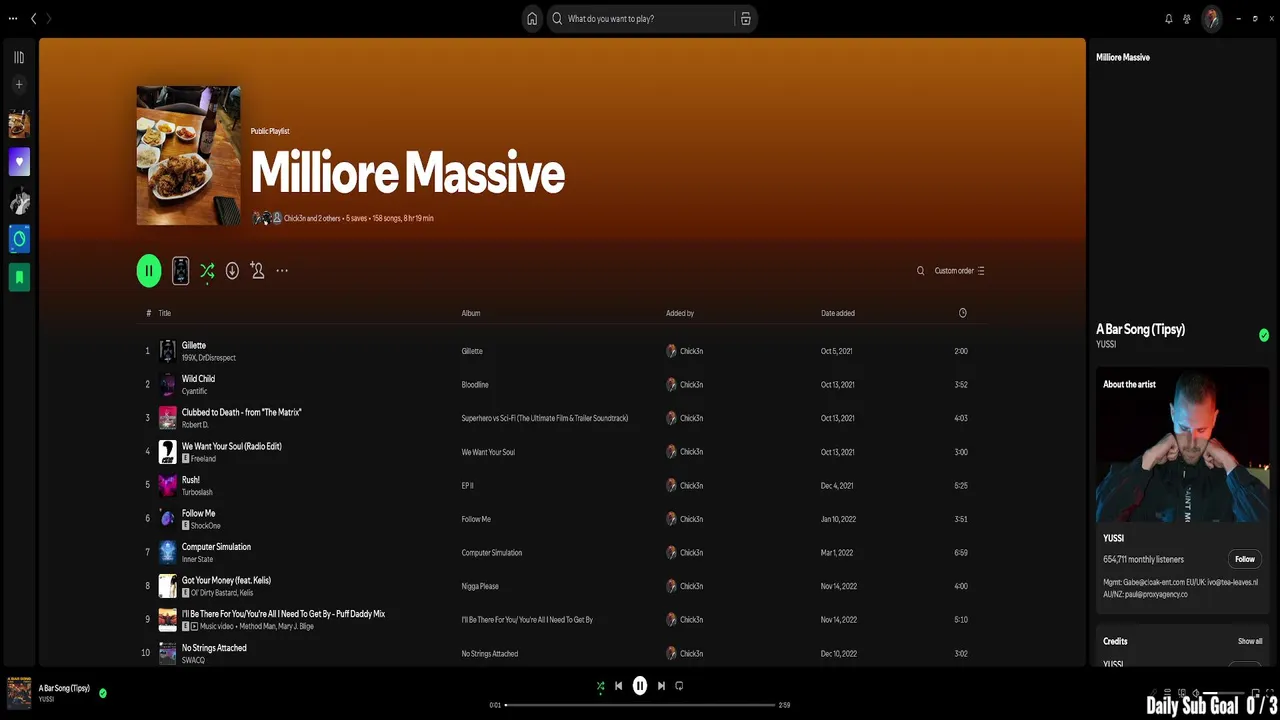This screenshot has height=720, width=1280.
Task: Open the Milliore Massive link in Now Playing panel
Action: pyautogui.click(x=1123, y=57)
